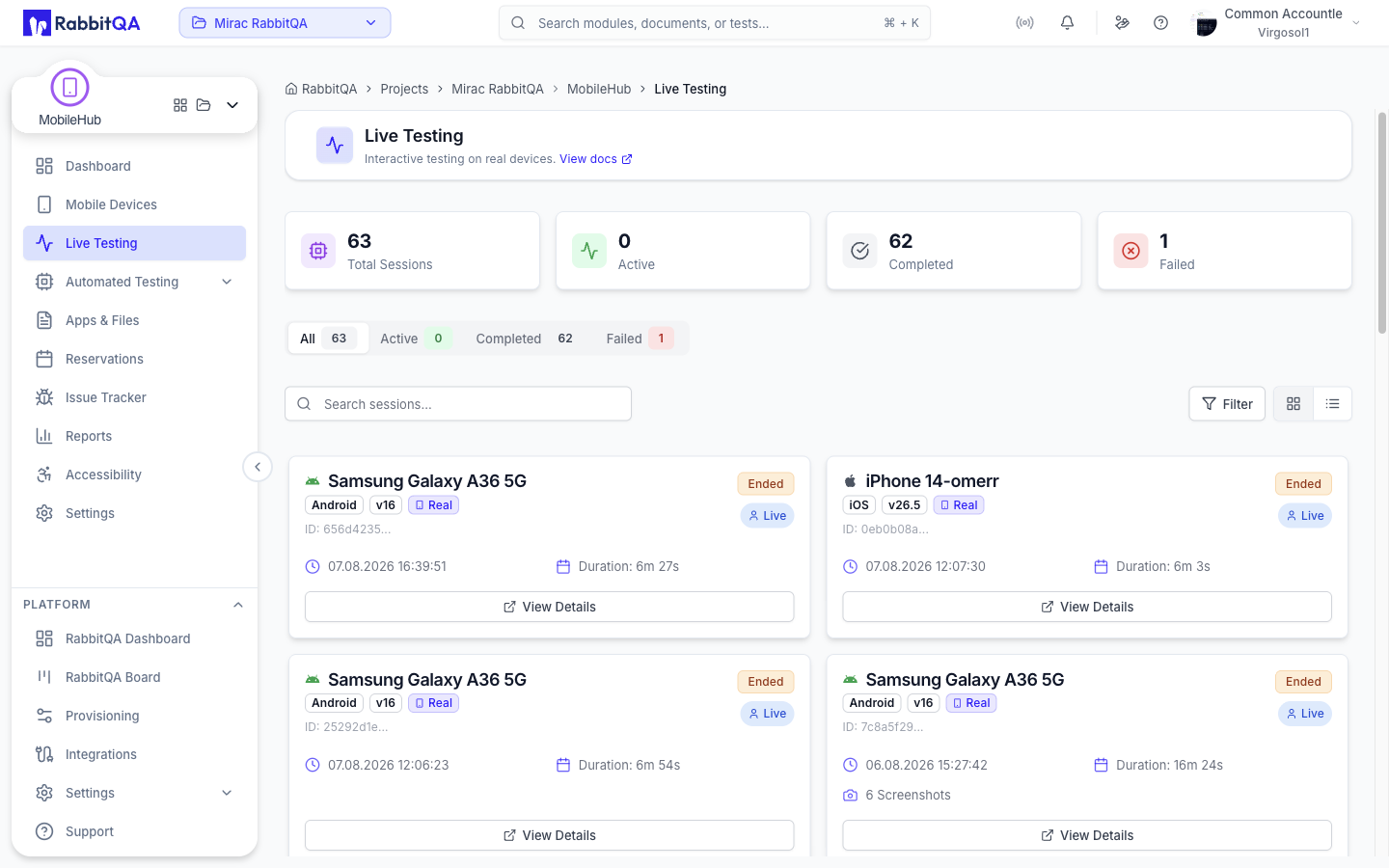This screenshot has height=868, width=1389.
Task: Select the Active 0 tab
Action: [416, 339]
